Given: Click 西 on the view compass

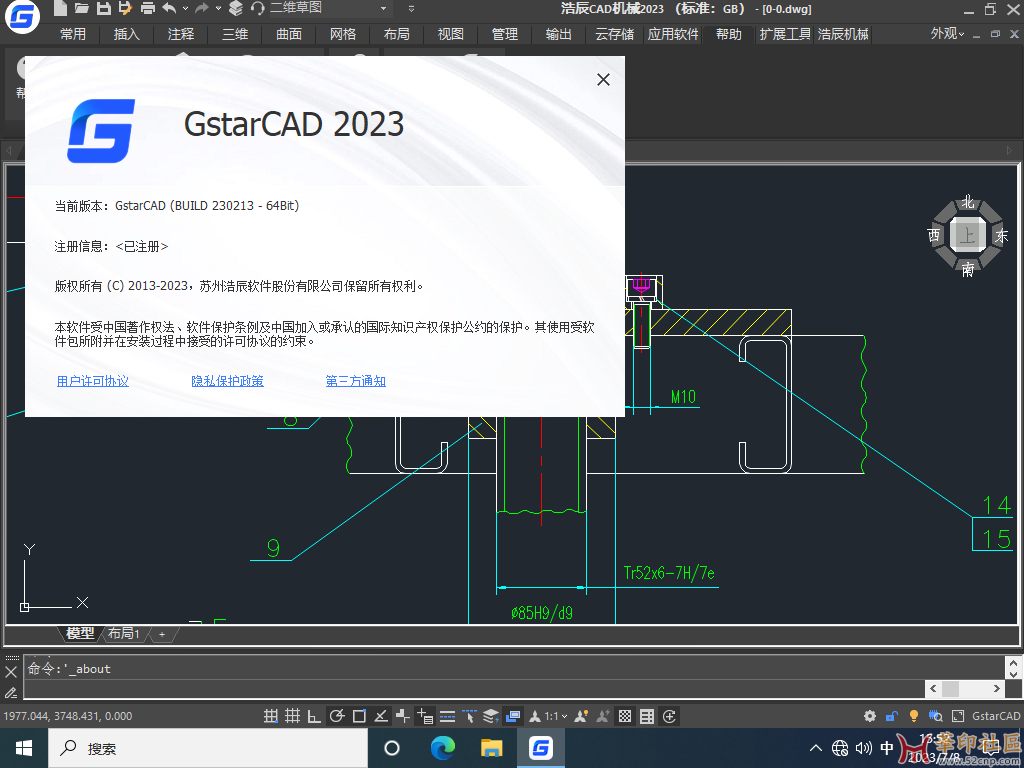Looking at the screenshot, I should [935, 235].
